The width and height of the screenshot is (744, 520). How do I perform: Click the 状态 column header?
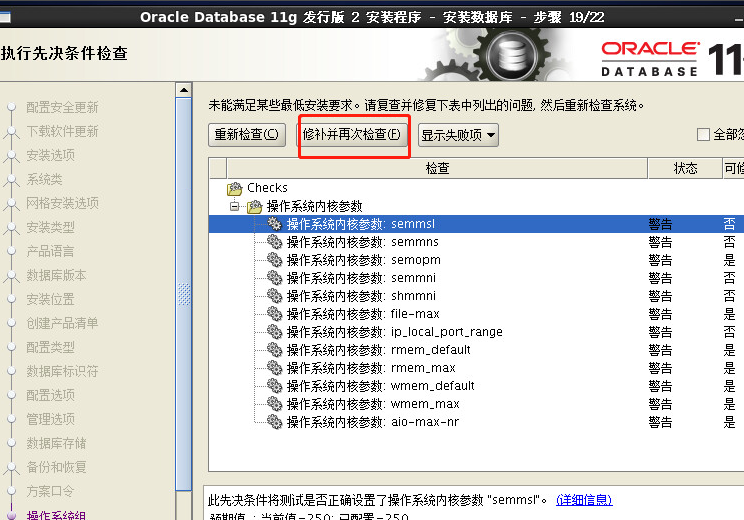685,168
